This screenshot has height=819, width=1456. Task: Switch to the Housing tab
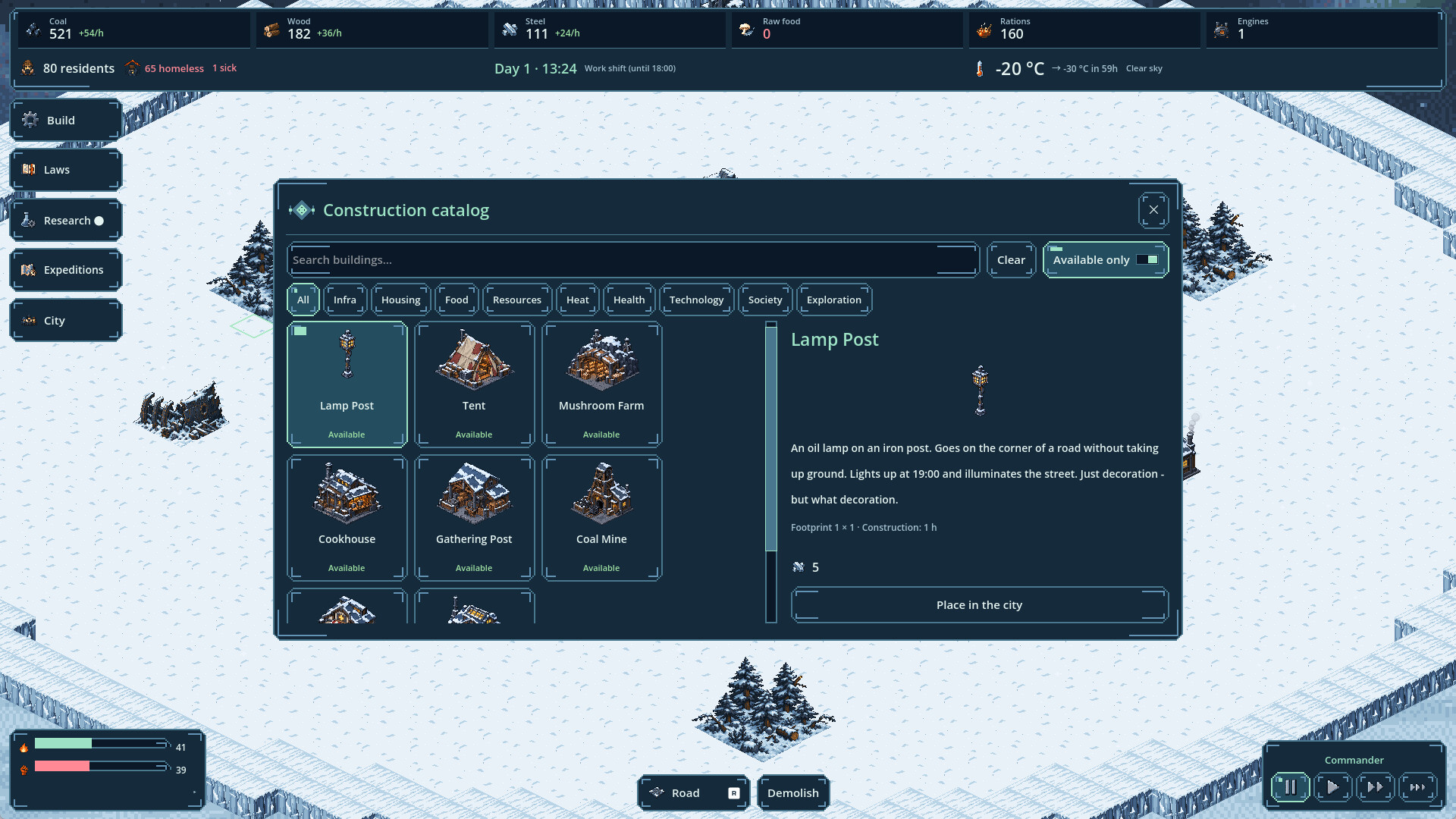click(x=400, y=300)
